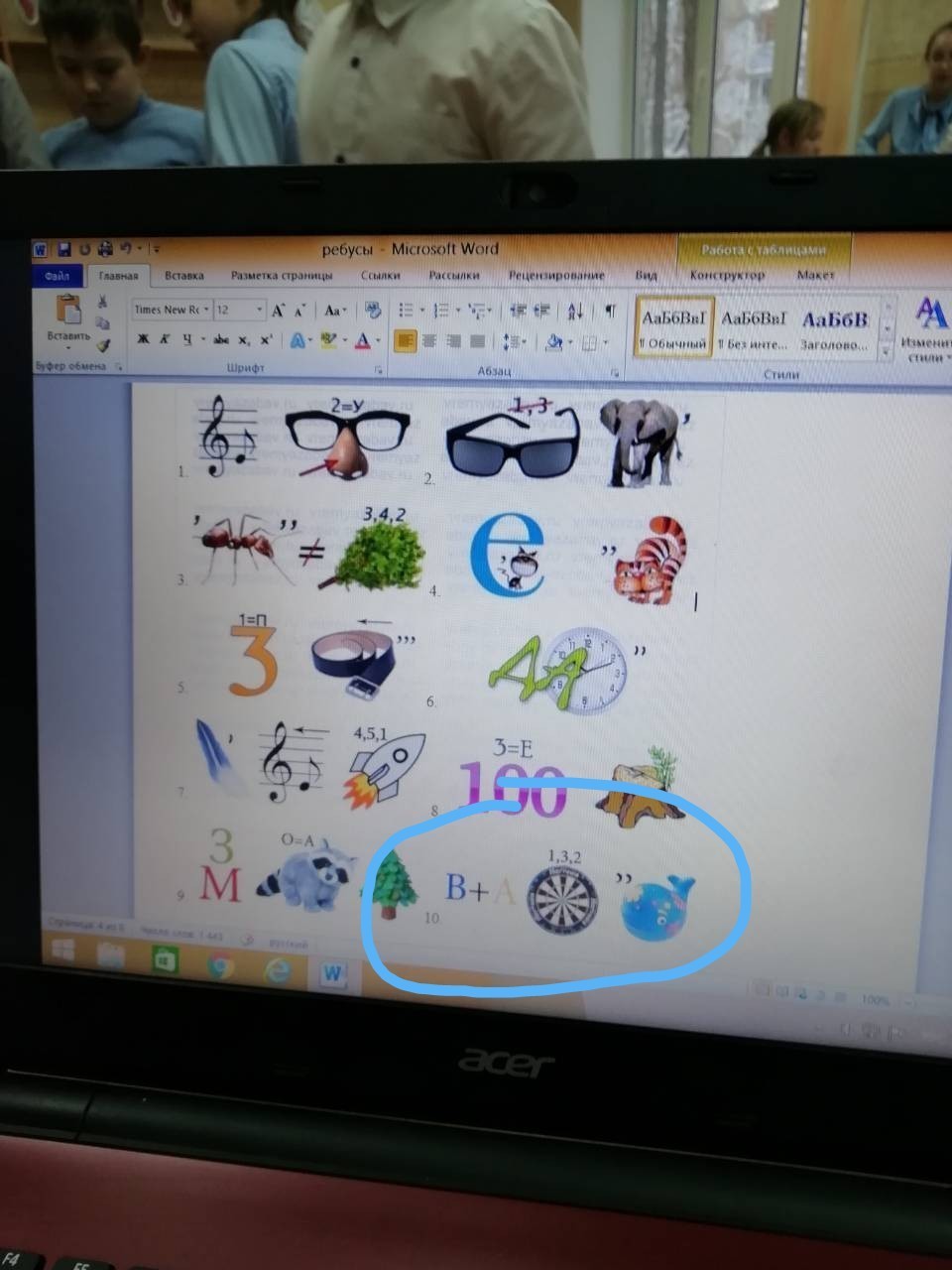Toggle Underline (Ч) formatting

[186, 340]
